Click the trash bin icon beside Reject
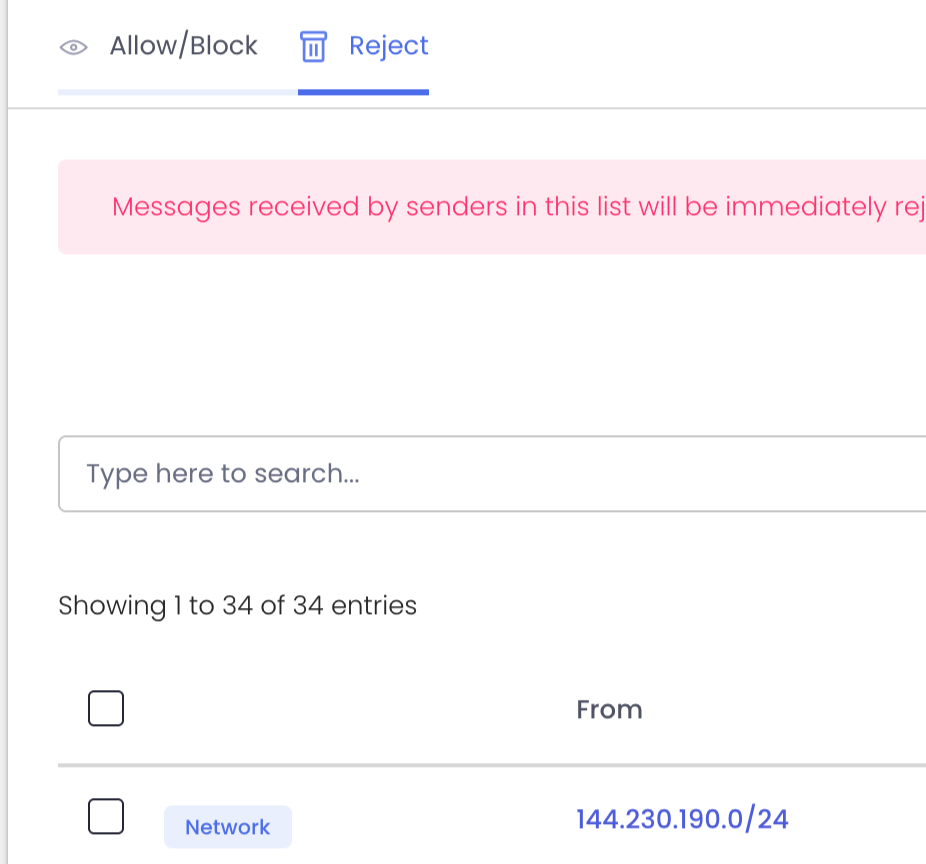 point(313,46)
